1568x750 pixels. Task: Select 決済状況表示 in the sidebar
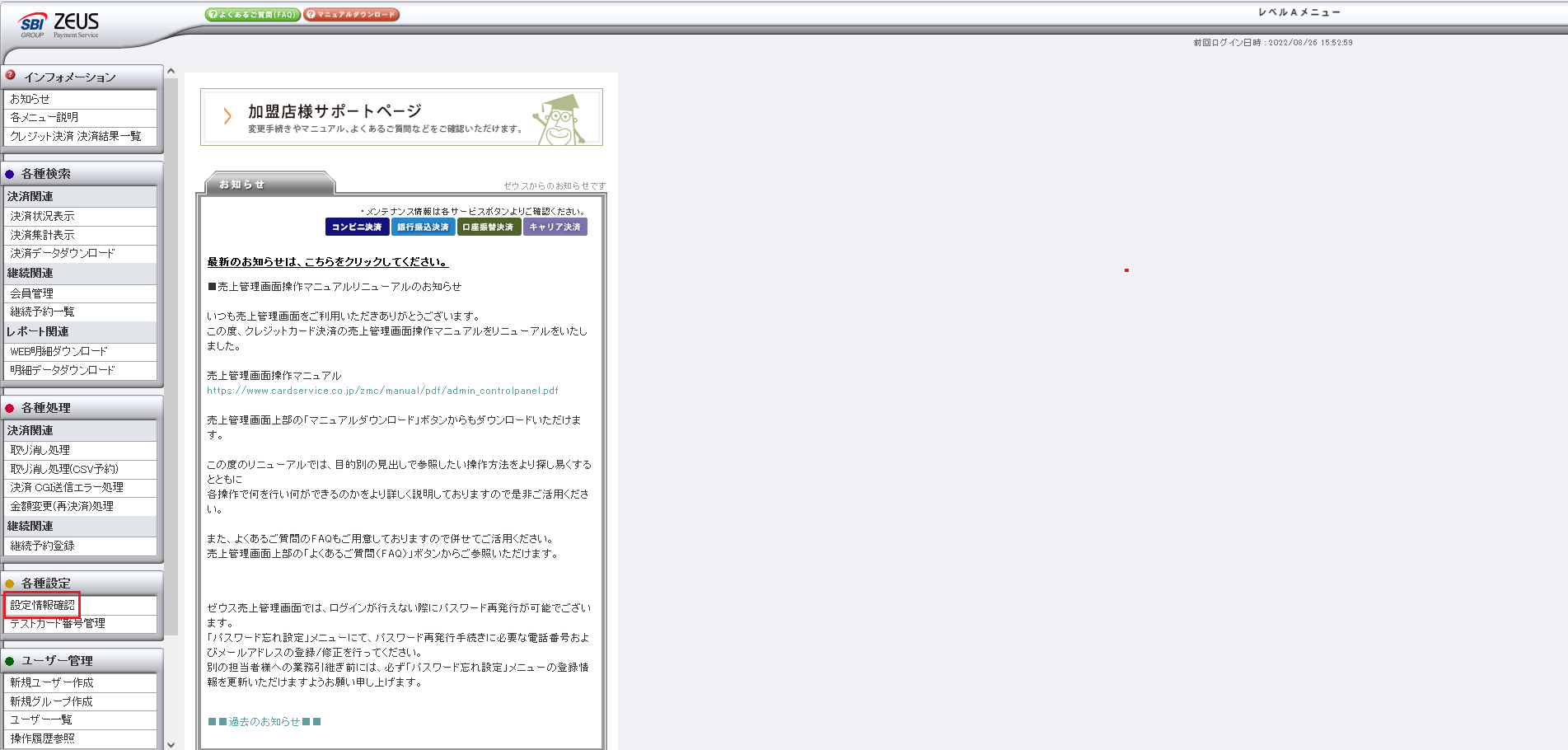pos(80,216)
